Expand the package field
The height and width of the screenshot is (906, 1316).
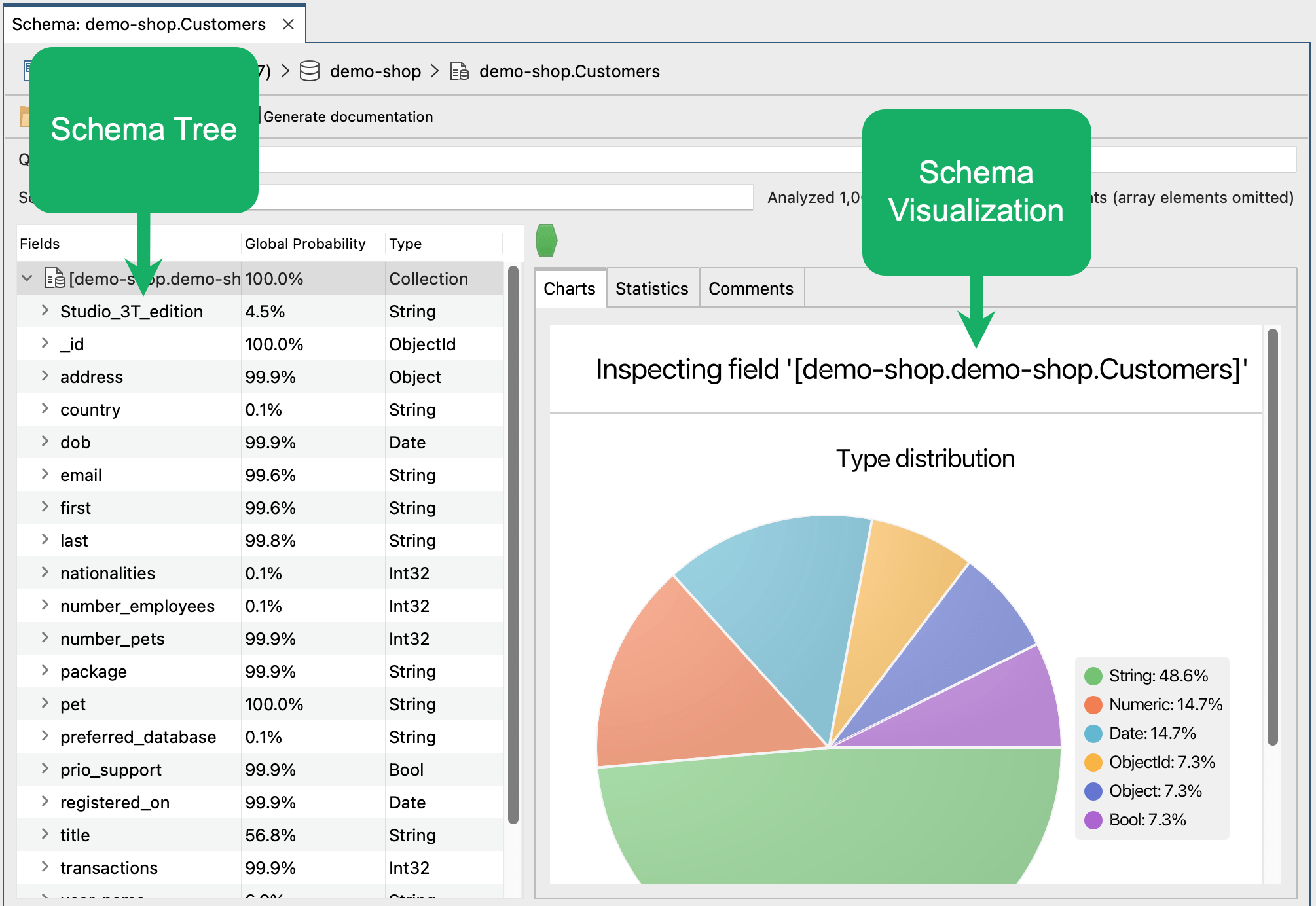45,670
